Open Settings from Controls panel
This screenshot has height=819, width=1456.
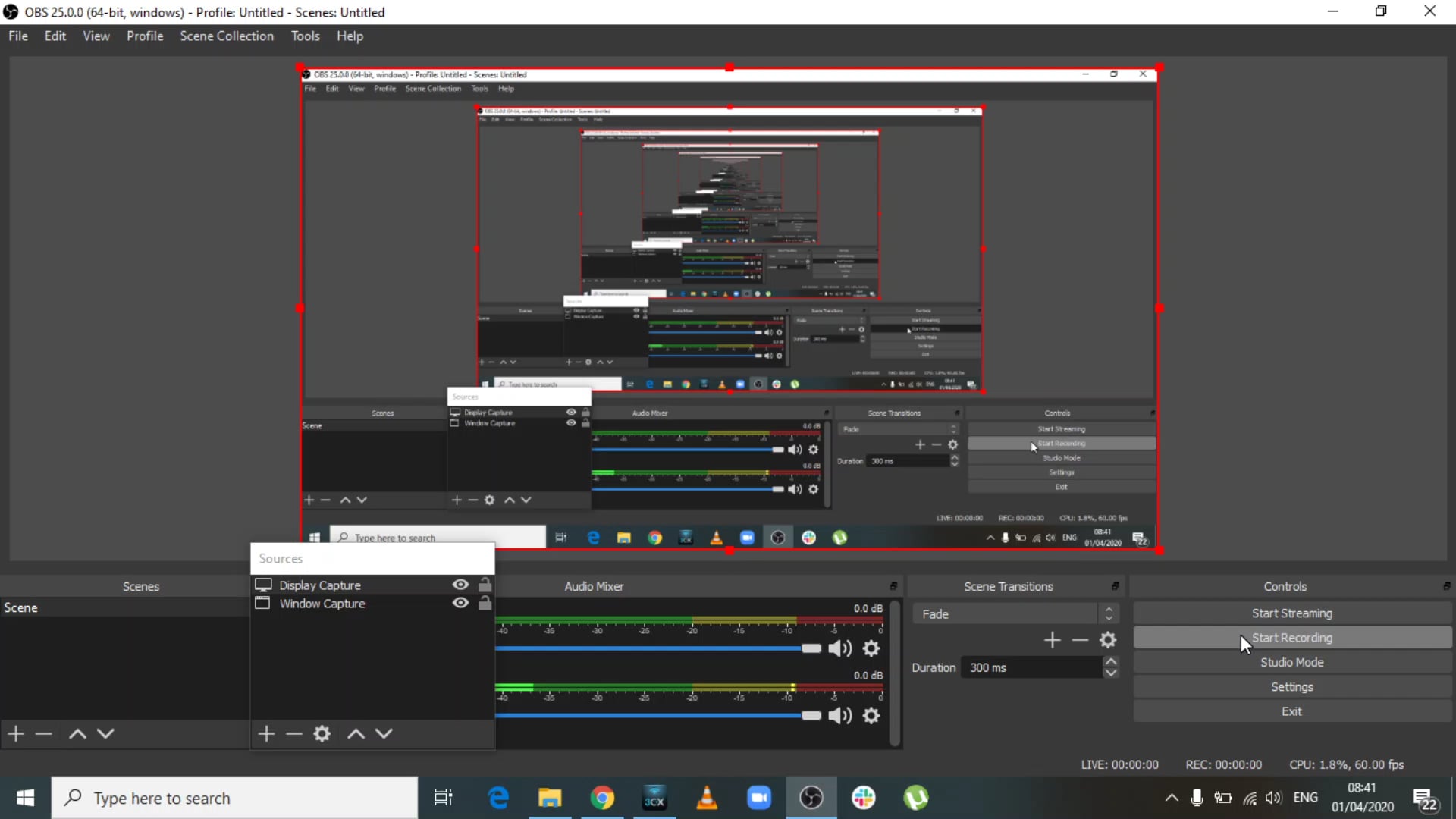click(x=1292, y=686)
